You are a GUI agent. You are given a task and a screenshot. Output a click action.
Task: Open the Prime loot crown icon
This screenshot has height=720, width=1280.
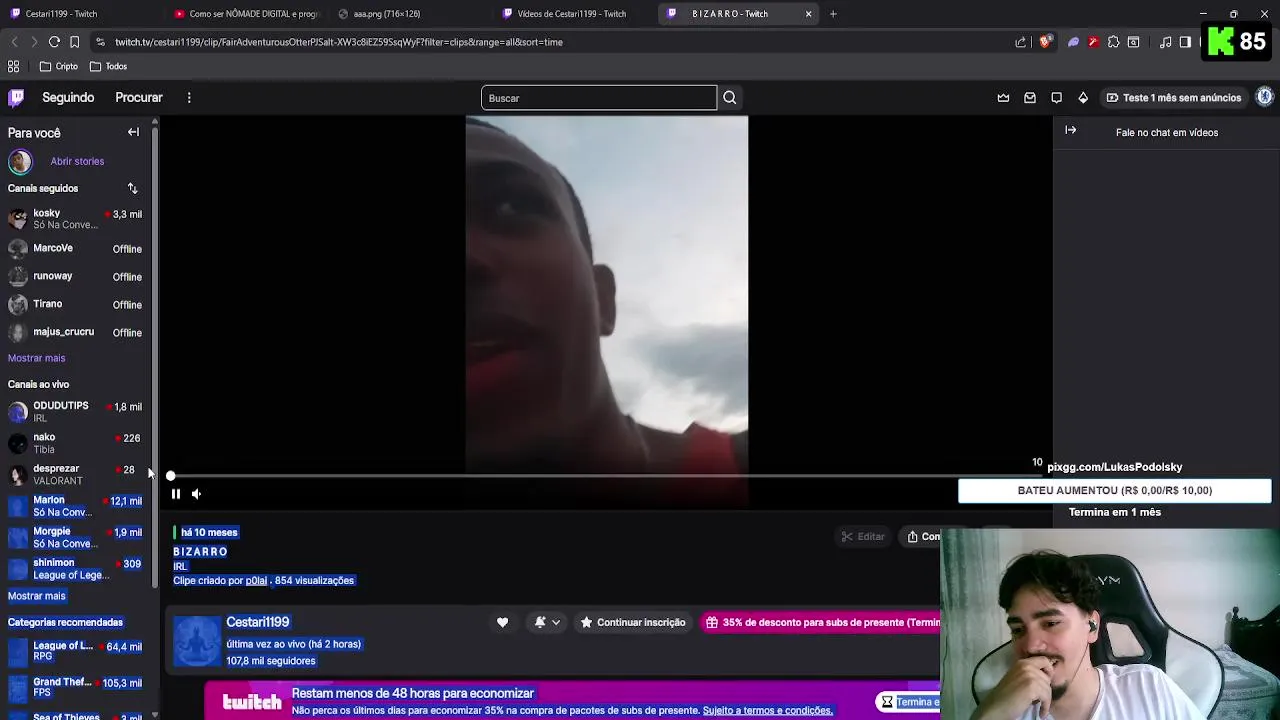[1003, 97]
